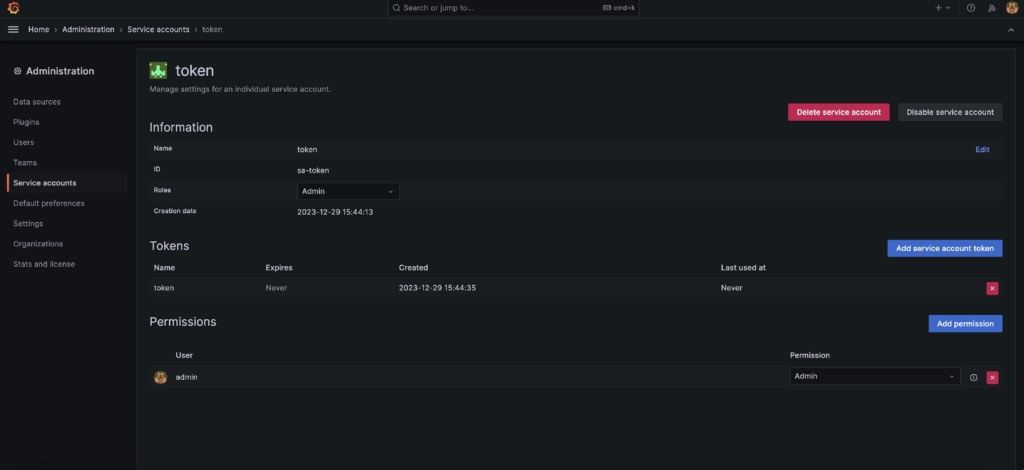Screen dimensions: 1024x470
Task: Delete the token with red X icon
Action: [992, 288]
